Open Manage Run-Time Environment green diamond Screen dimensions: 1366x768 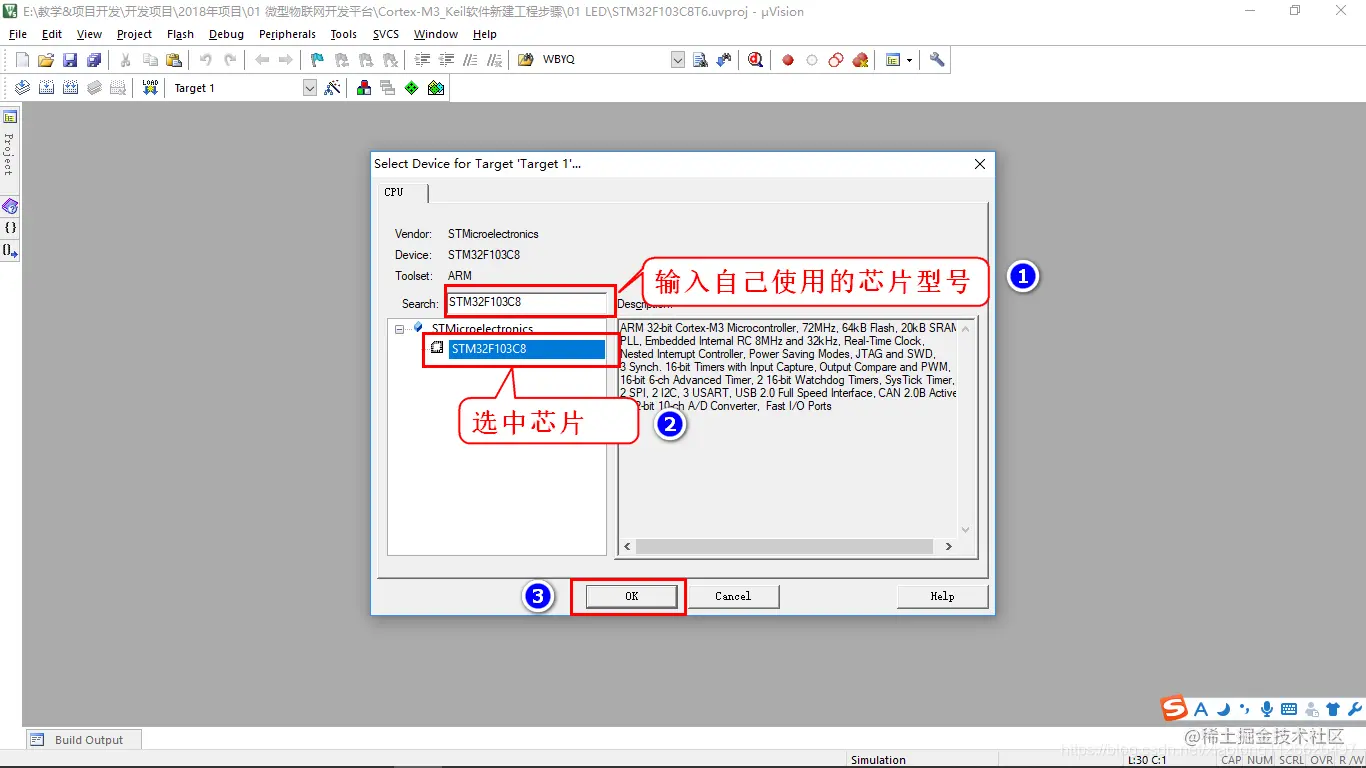click(x=412, y=88)
